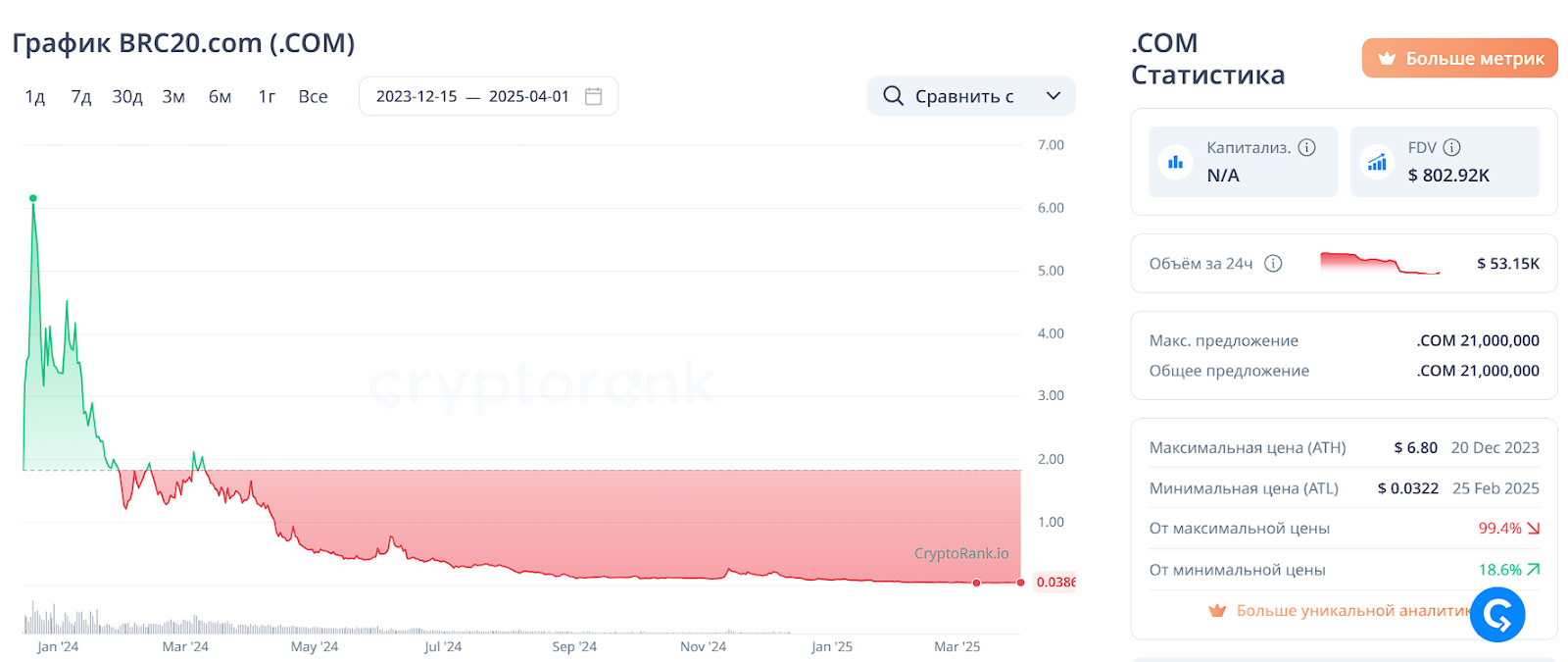Click the crown icon on Больше метрик button
Viewport: 1568px width, 662px height.
pos(1387,59)
